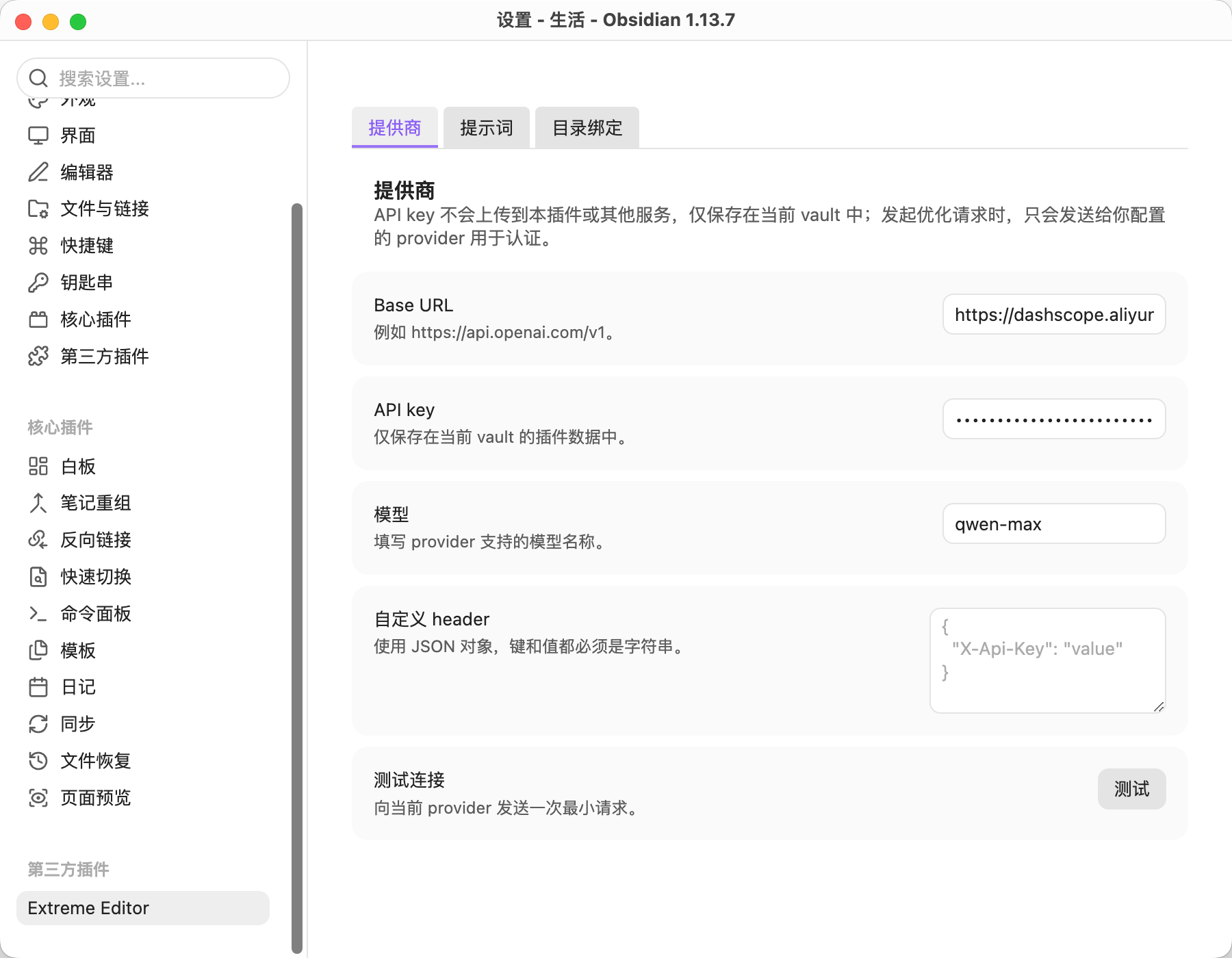
Task: Open 核心插件 settings label
Action: pos(96,320)
